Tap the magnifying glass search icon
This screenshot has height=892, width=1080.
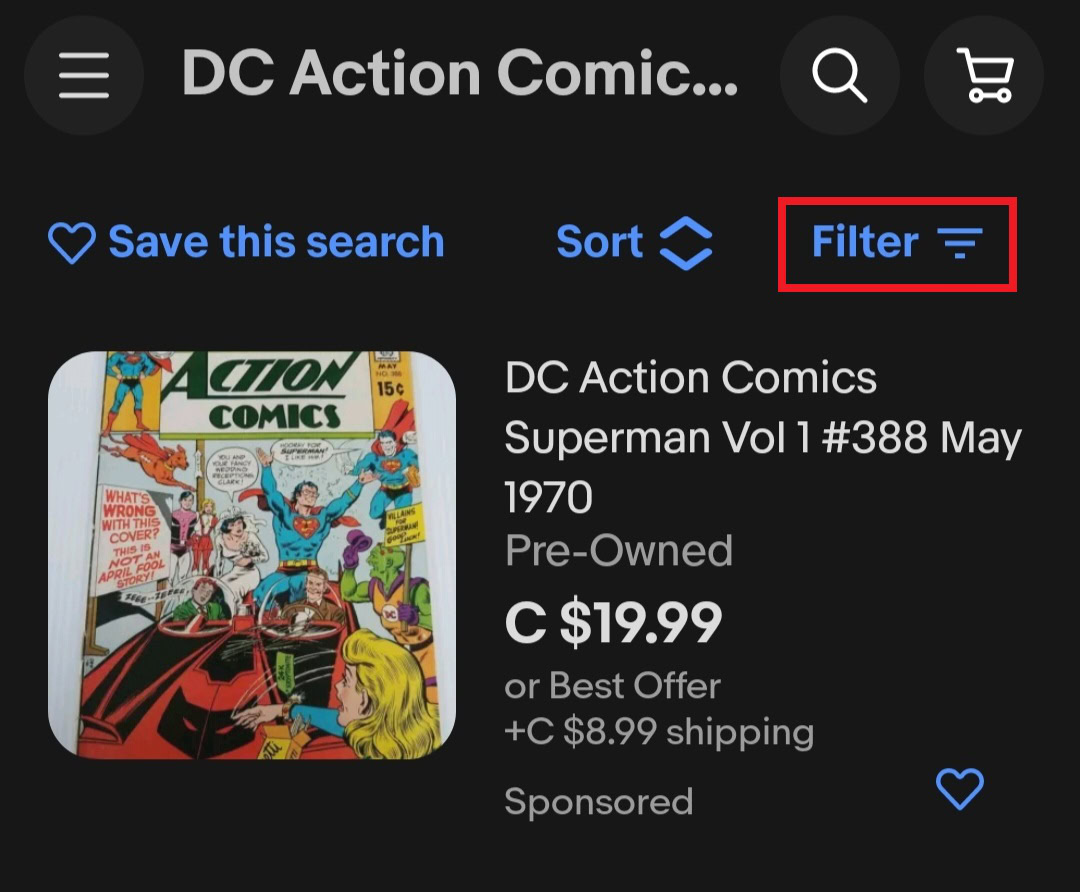[x=839, y=75]
